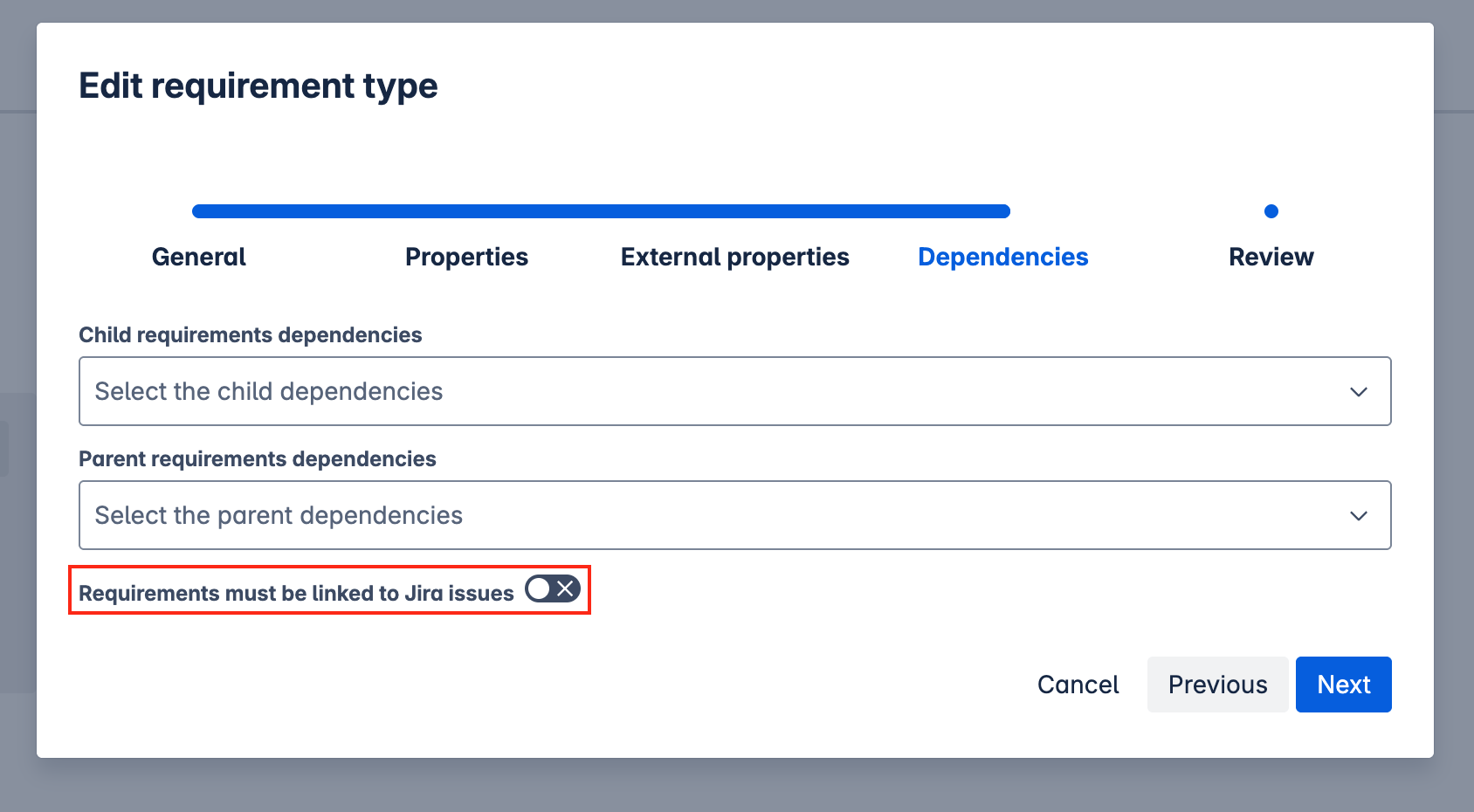Click the Parent requirements dependencies field
This screenshot has width=1474, height=812.
(x=611, y=515)
